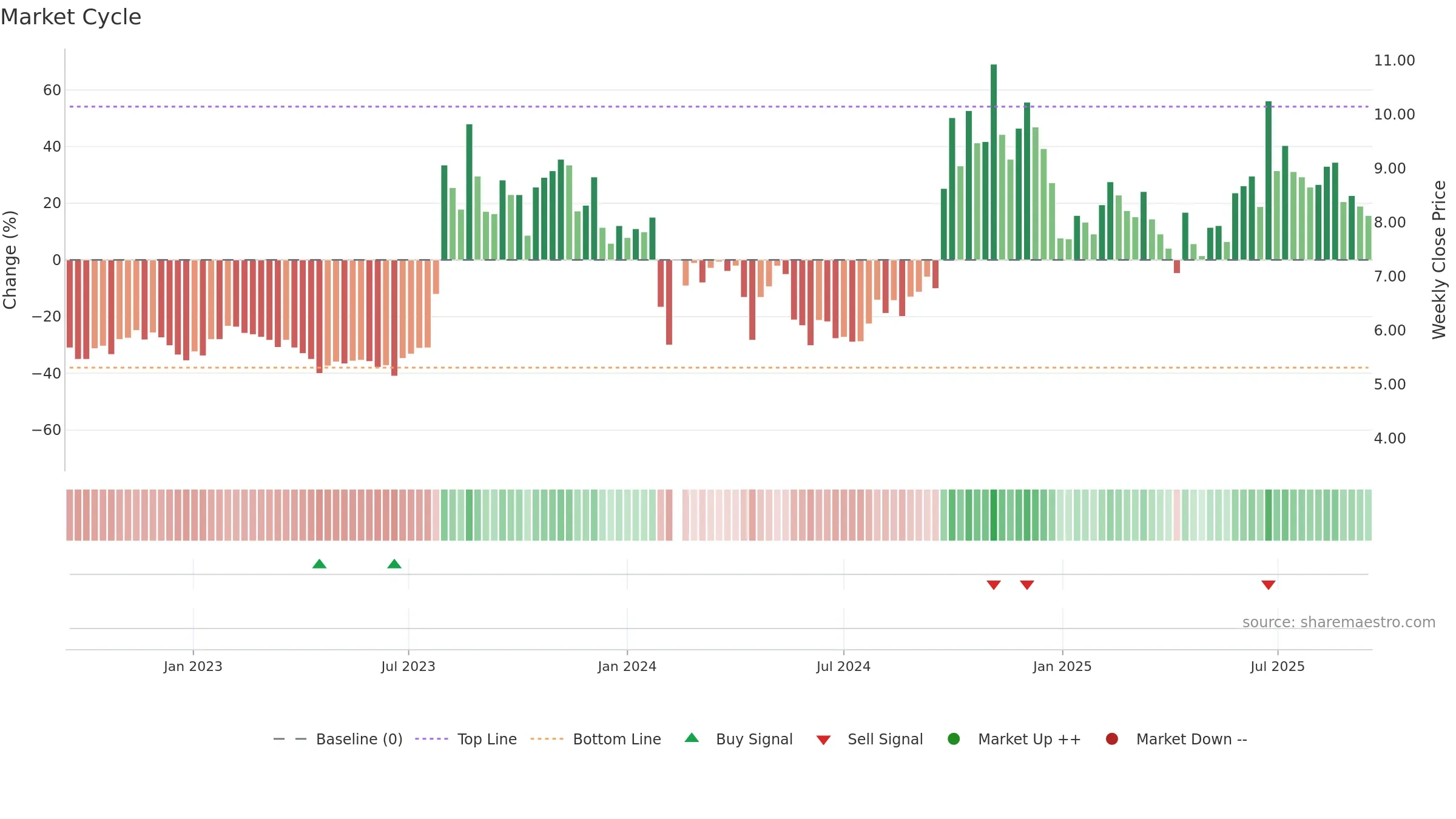Click the green Buy Signal triangle in the legend
The height and width of the screenshot is (819, 1456).
tap(692, 738)
